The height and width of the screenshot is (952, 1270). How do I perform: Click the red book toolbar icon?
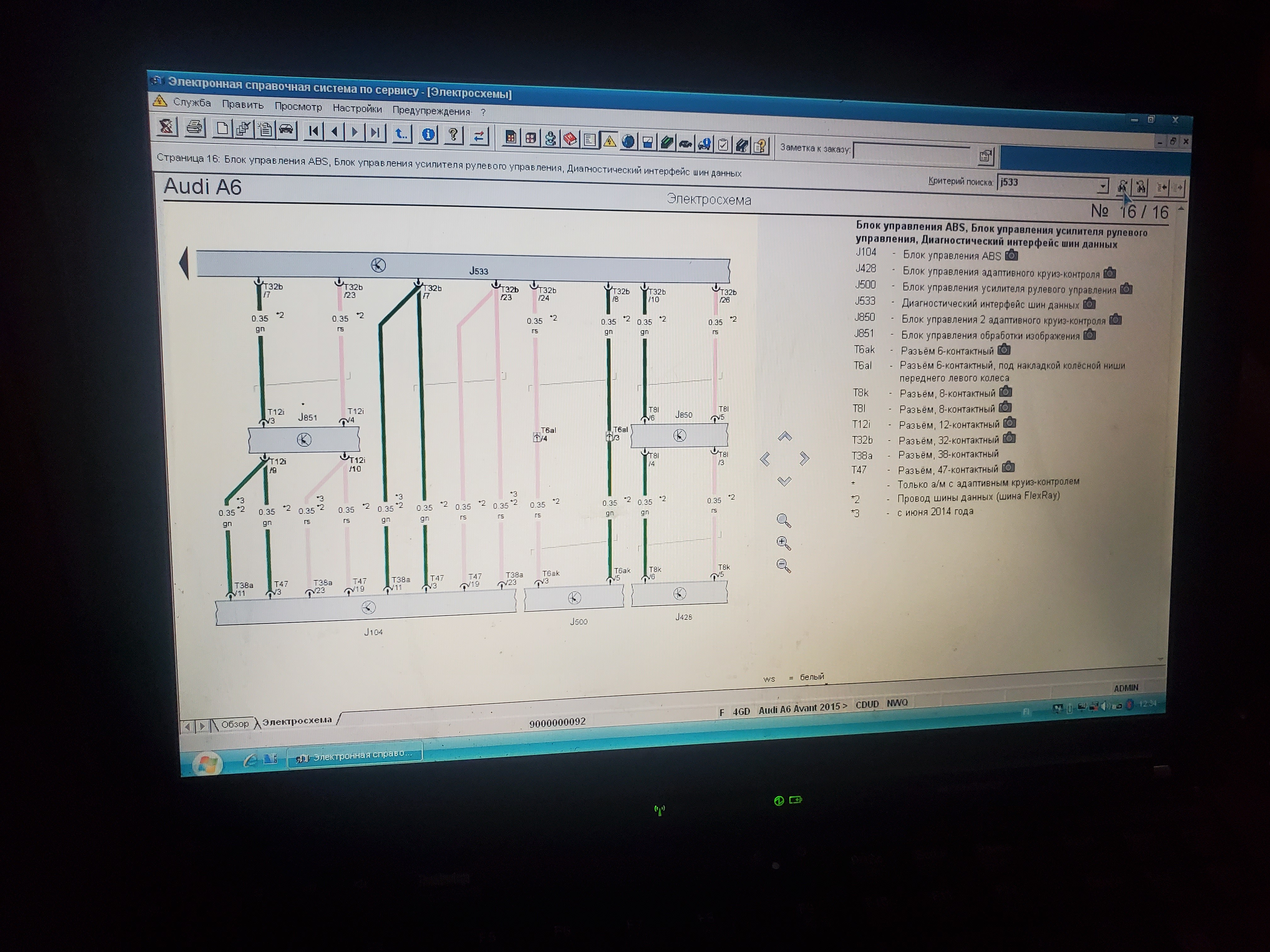pyautogui.click(x=570, y=139)
